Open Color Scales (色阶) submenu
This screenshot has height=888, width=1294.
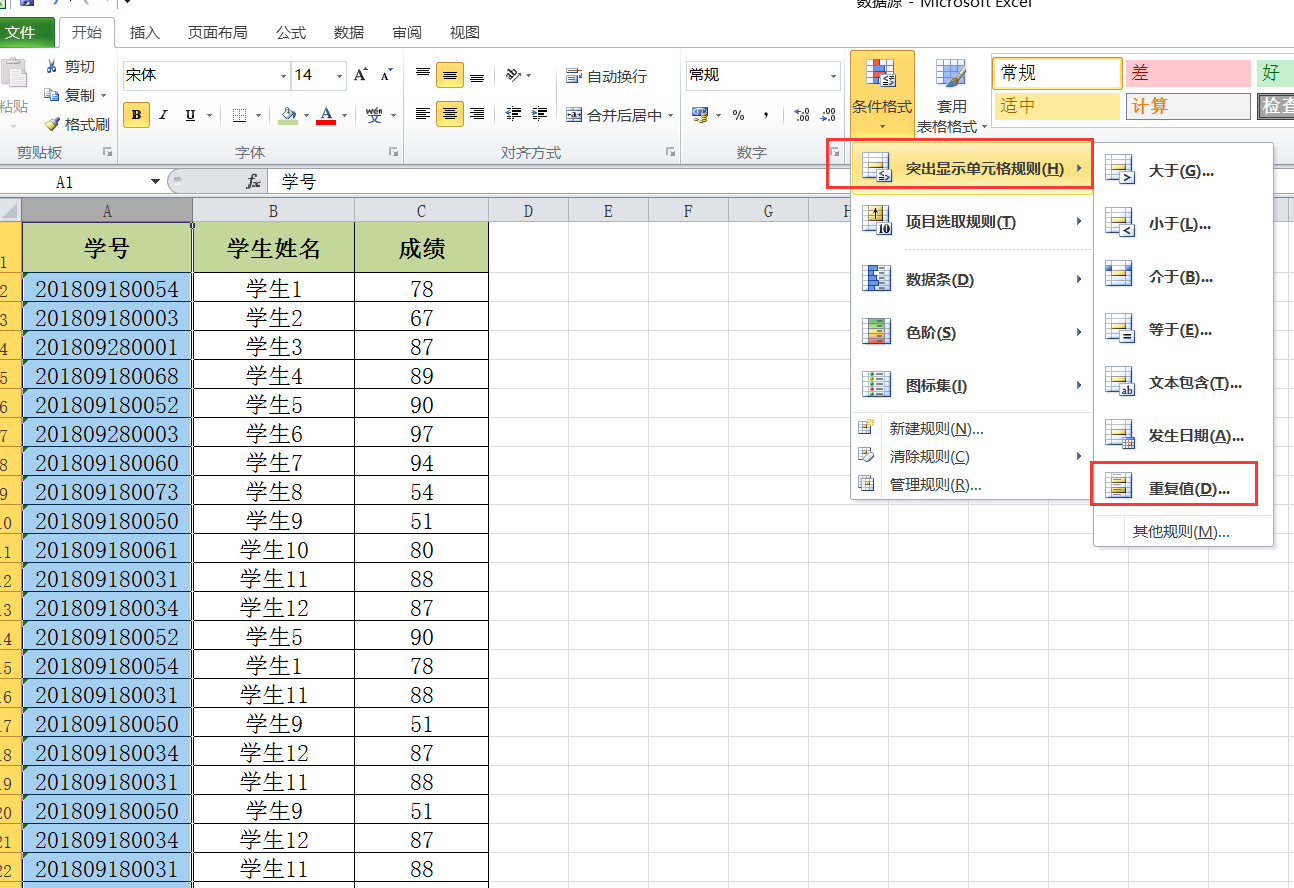coord(971,332)
